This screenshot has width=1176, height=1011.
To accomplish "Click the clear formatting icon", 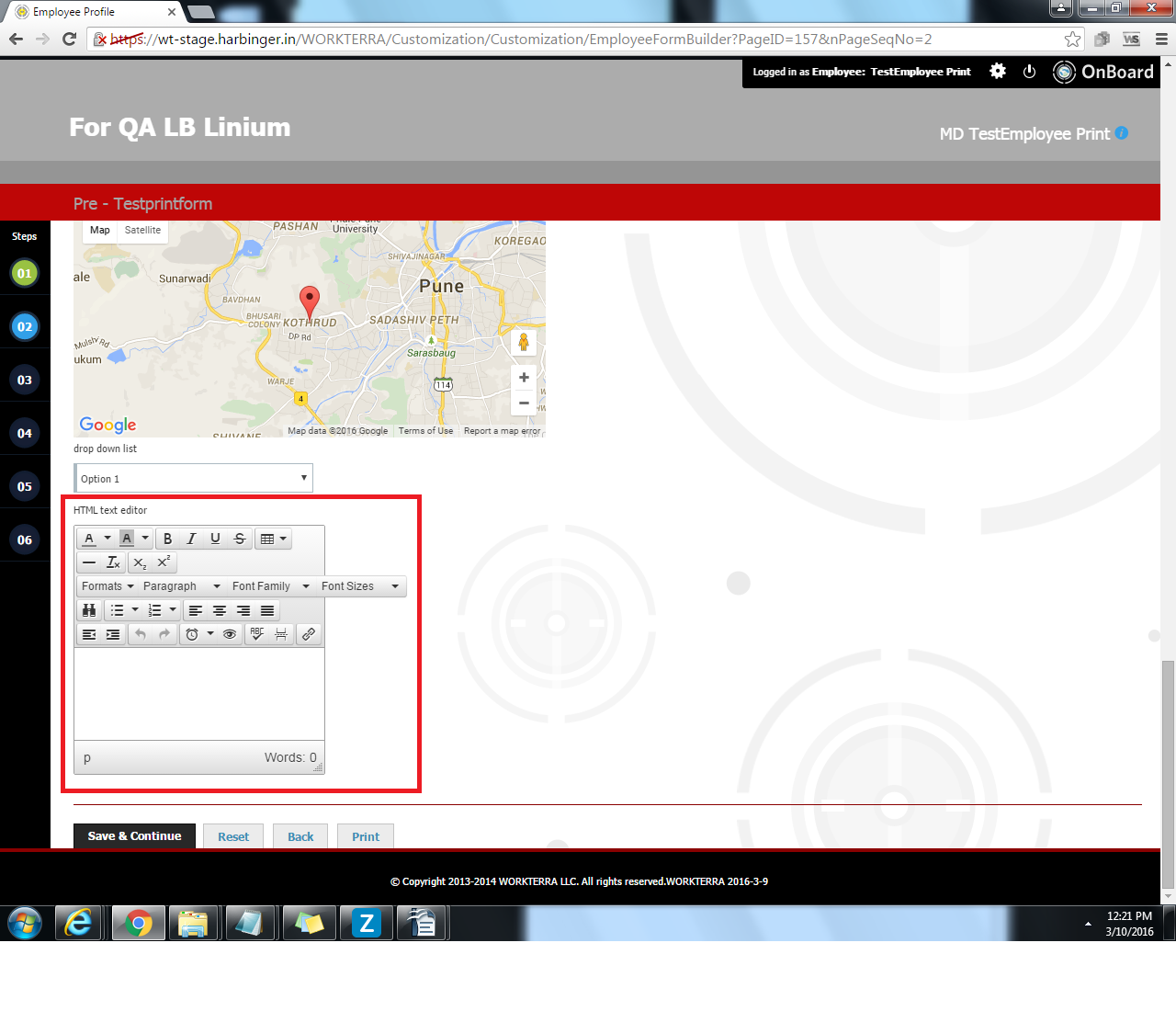I will pyautogui.click(x=113, y=562).
